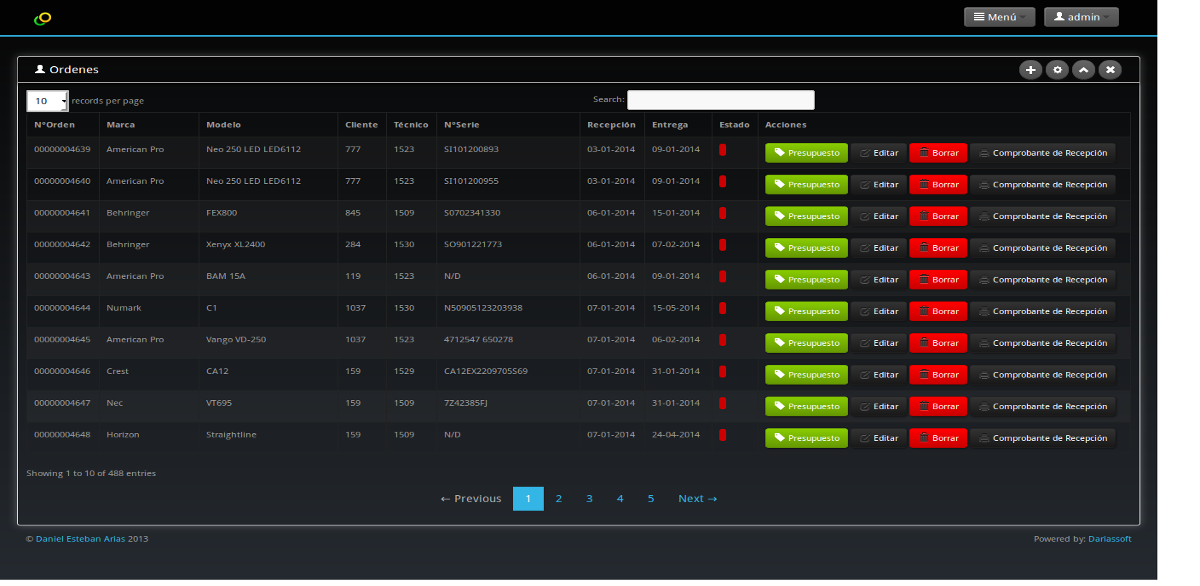Viewport: 1200px width, 586px height.
Task: Go to page 5 of orders
Action: tap(650, 499)
